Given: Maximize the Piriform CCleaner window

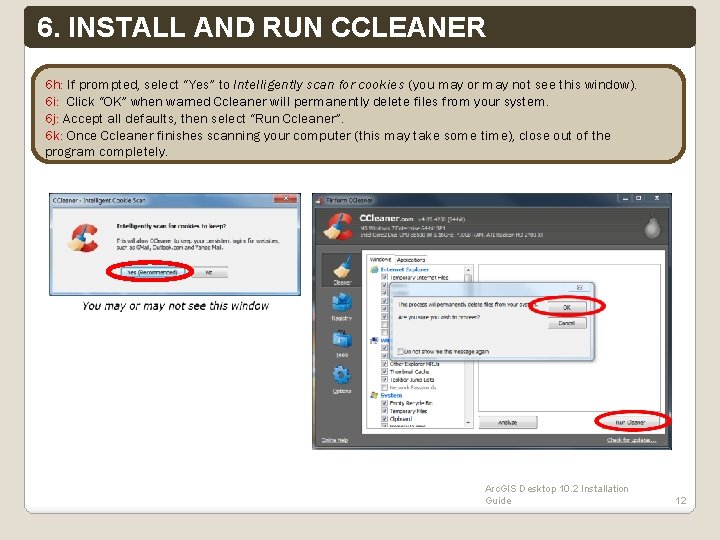Looking at the screenshot, I should click(x=638, y=198).
